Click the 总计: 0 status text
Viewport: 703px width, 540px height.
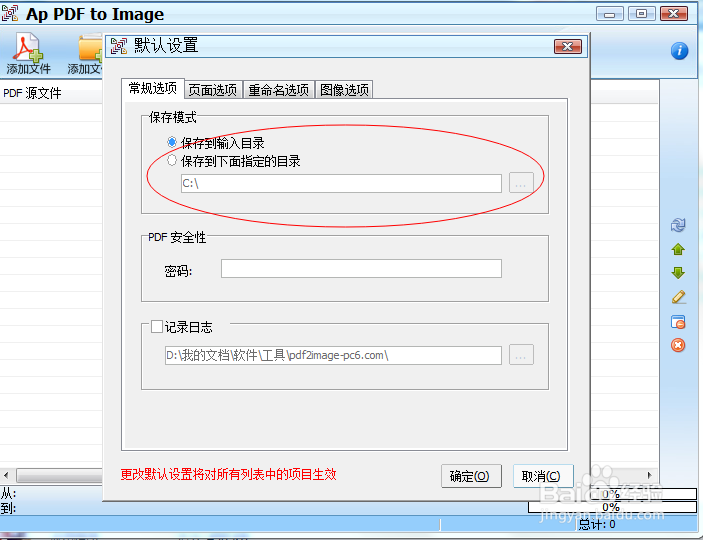597,524
